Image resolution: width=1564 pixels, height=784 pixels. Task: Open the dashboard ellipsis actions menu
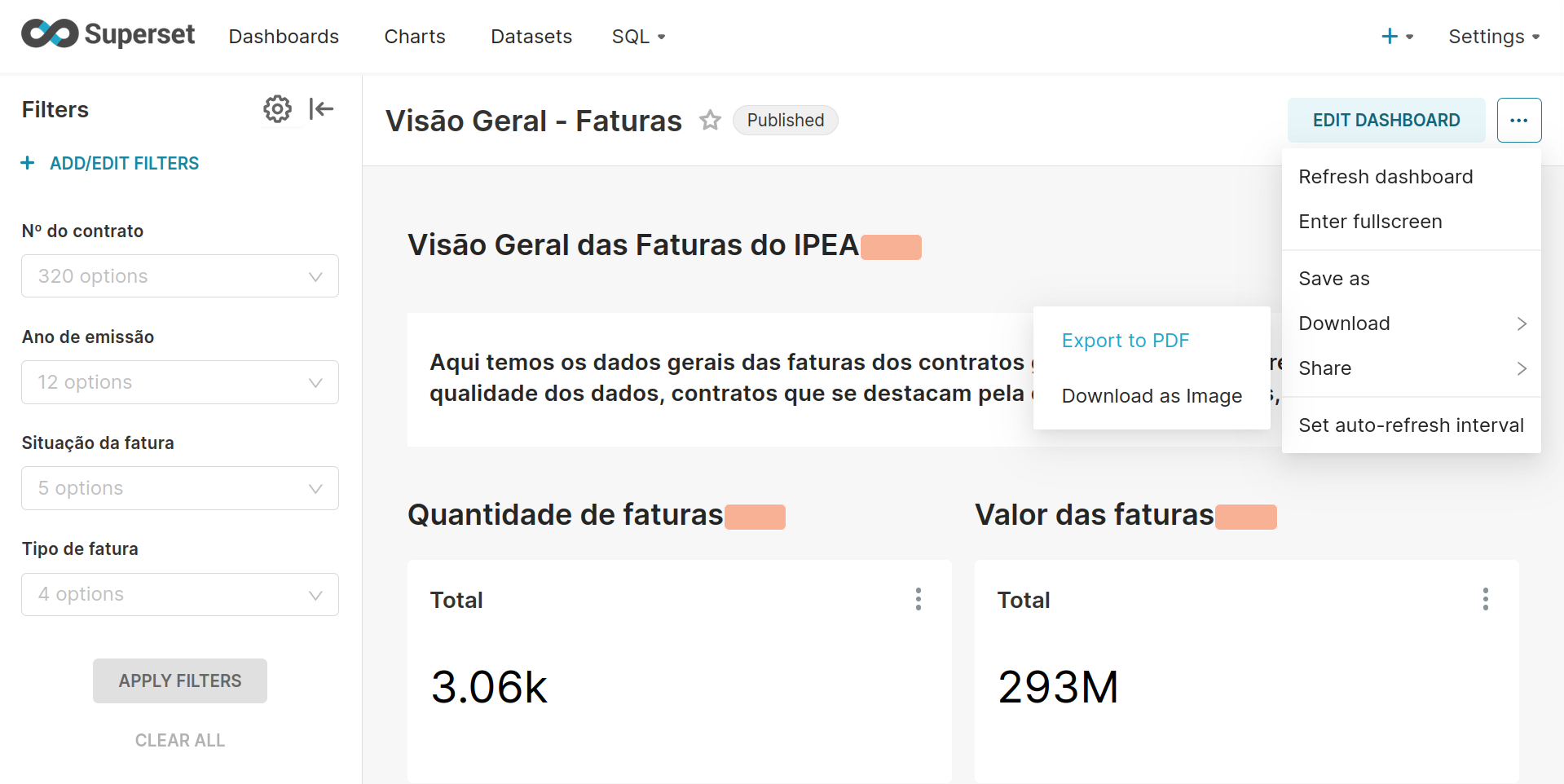point(1518,121)
